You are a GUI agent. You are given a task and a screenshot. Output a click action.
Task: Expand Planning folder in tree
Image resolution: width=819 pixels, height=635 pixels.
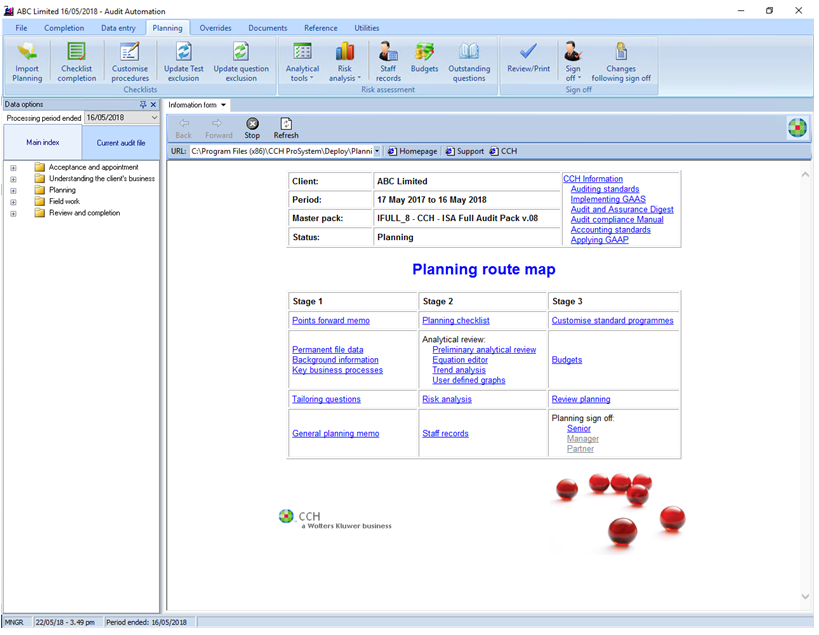[13, 191]
